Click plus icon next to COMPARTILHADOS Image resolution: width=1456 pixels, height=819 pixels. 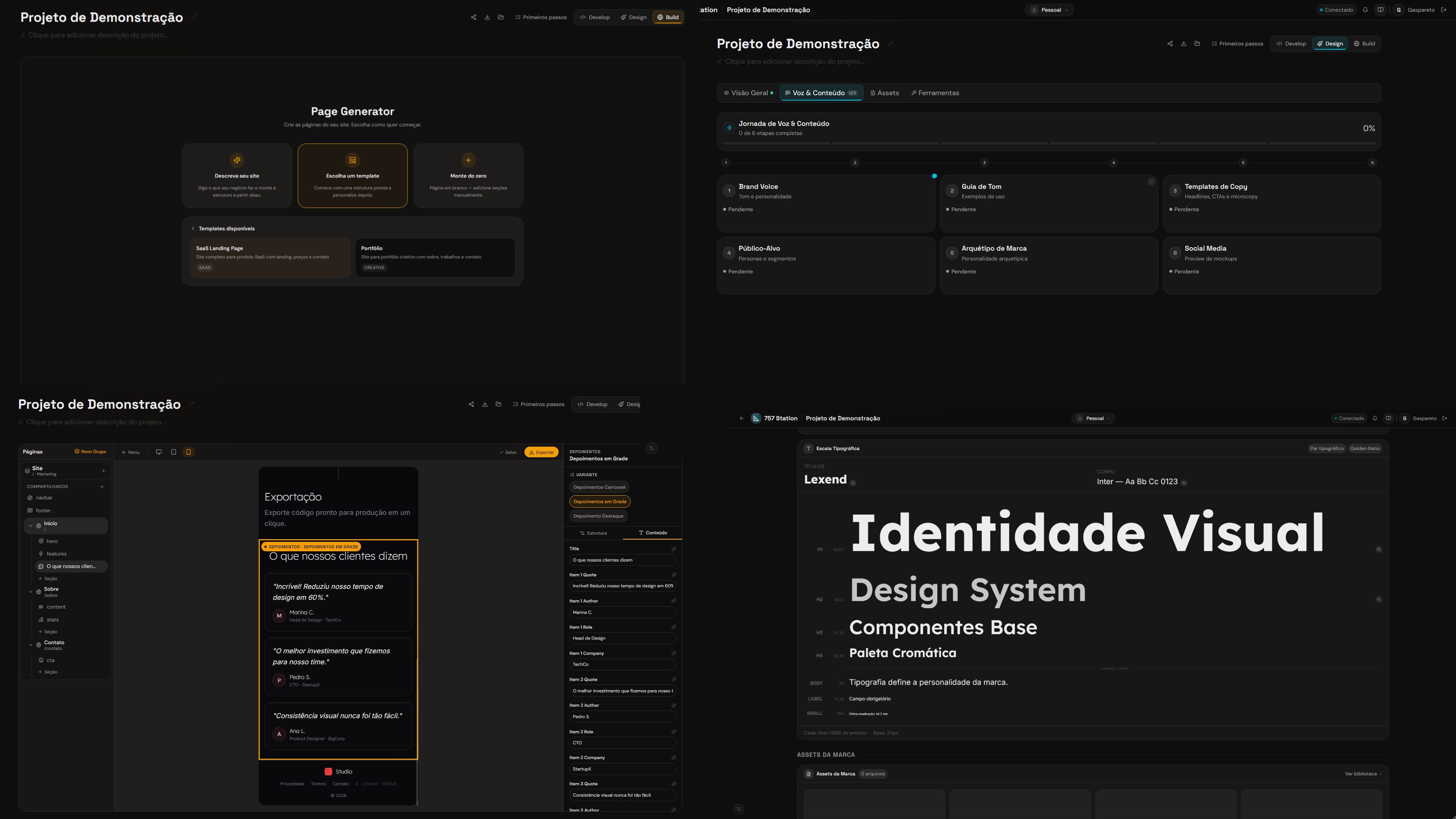(x=102, y=486)
